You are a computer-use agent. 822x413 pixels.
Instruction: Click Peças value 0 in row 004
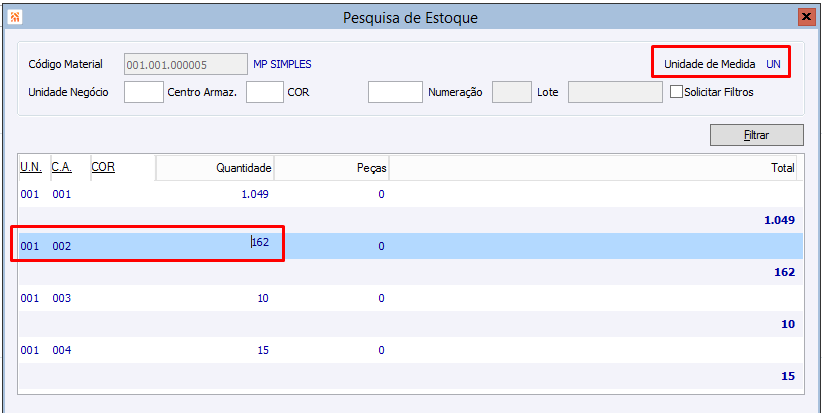coord(382,351)
